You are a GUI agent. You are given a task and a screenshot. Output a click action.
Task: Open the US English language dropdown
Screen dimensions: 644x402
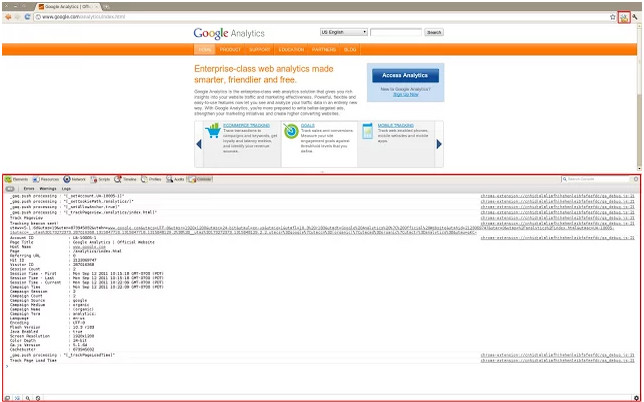(344, 32)
